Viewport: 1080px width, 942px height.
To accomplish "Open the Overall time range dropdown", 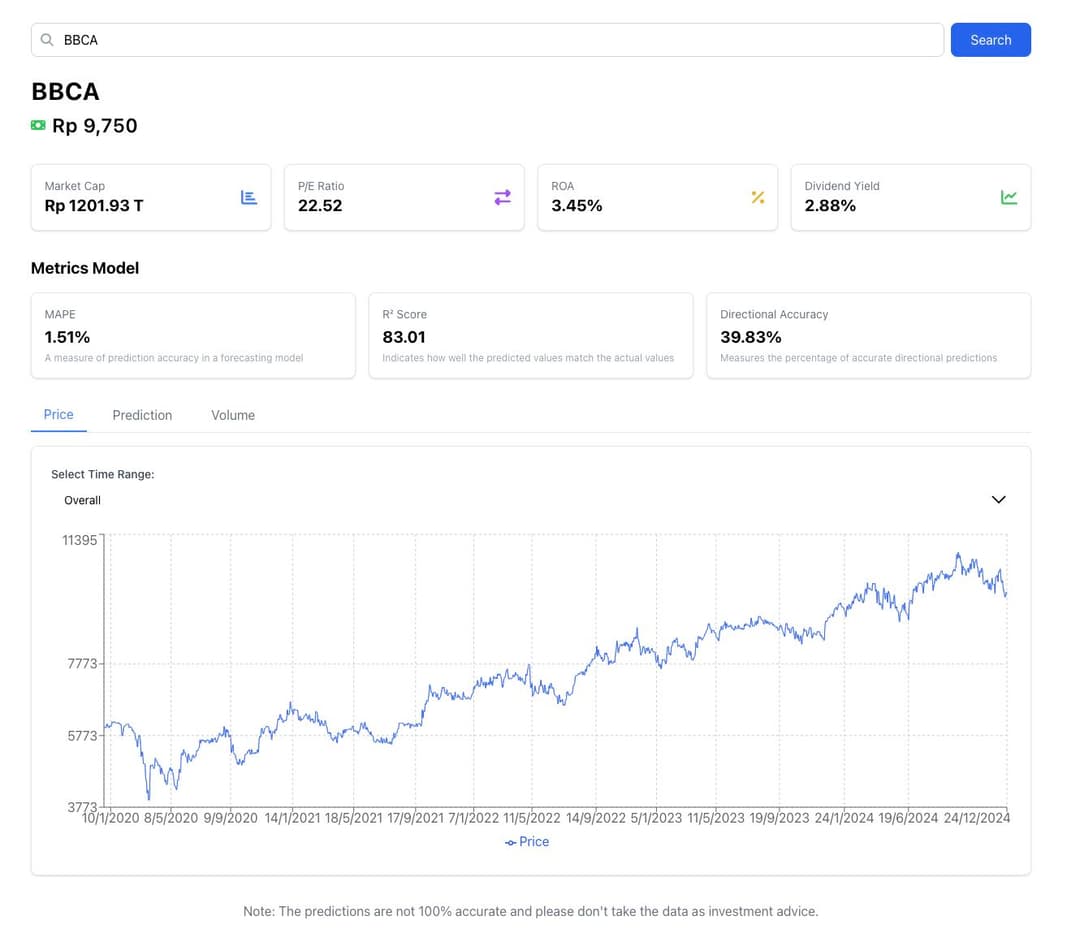I will pyautogui.click(x=531, y=500).
